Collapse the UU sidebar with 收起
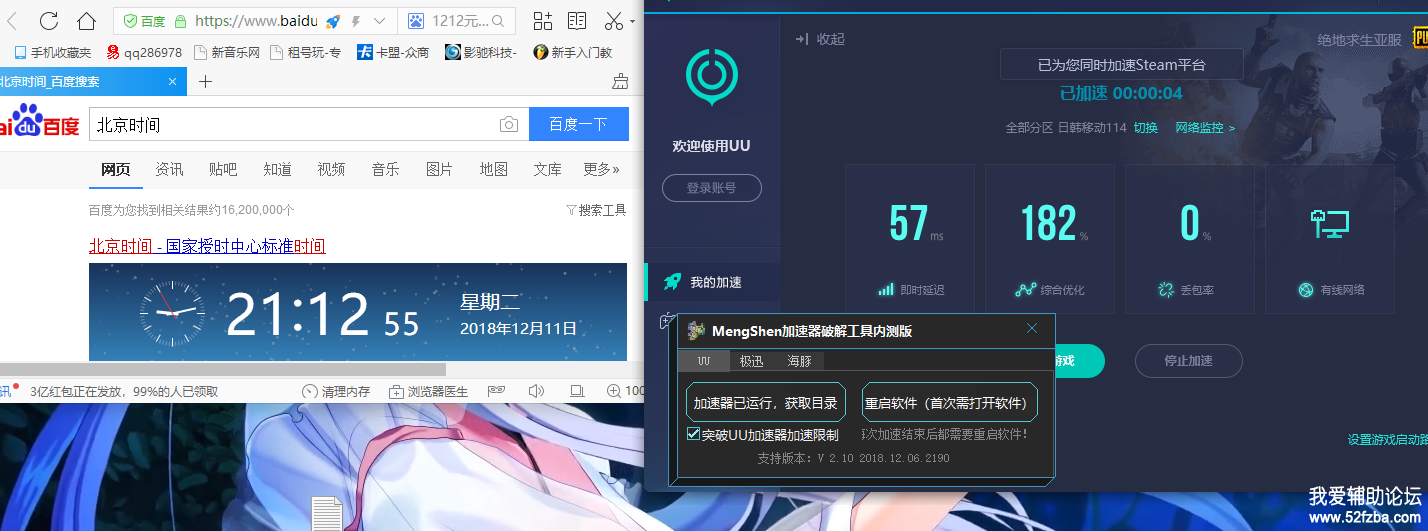This screenshot has height=531, width=1428. [x=820, y=39]
